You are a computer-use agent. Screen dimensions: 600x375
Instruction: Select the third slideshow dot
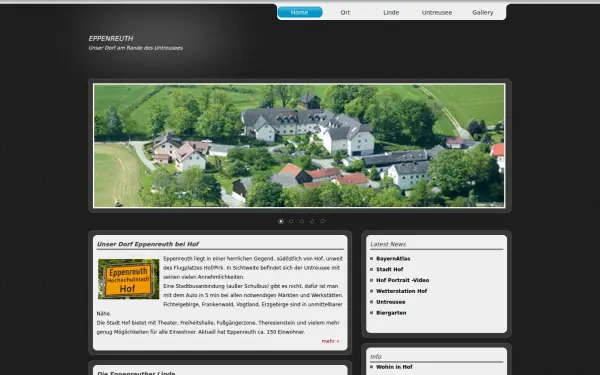[x=302, y=221]
